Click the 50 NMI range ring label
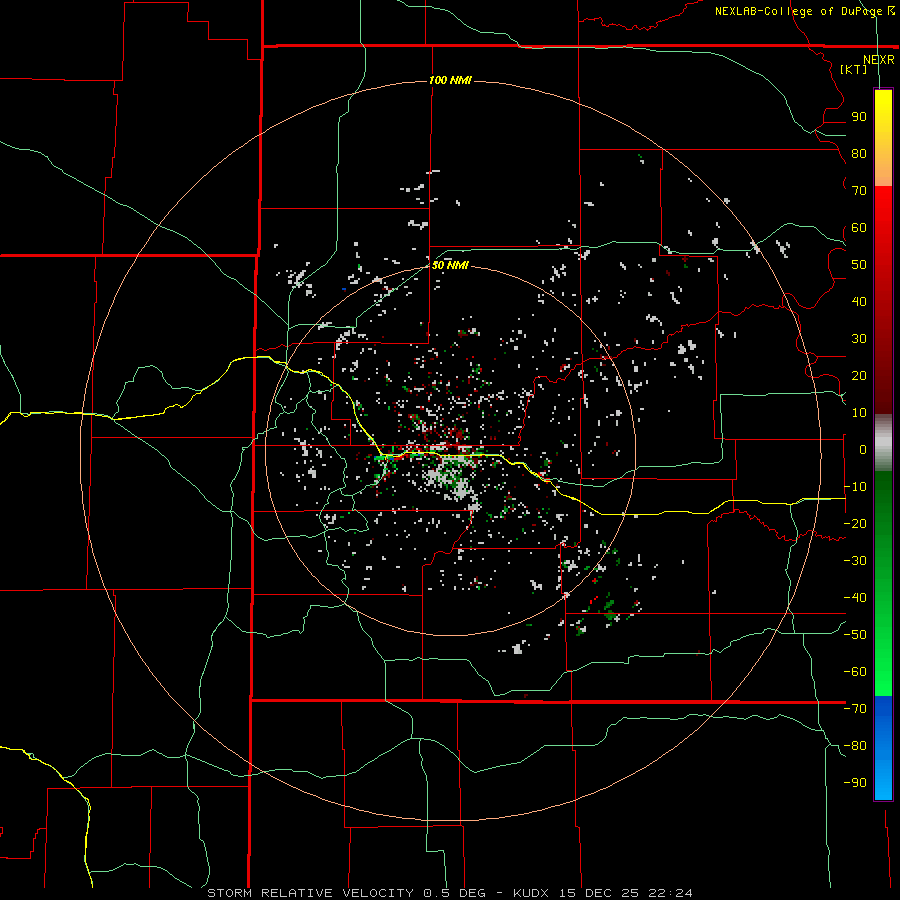This screenshot has width=900, height=900. [x=449, y=265]
